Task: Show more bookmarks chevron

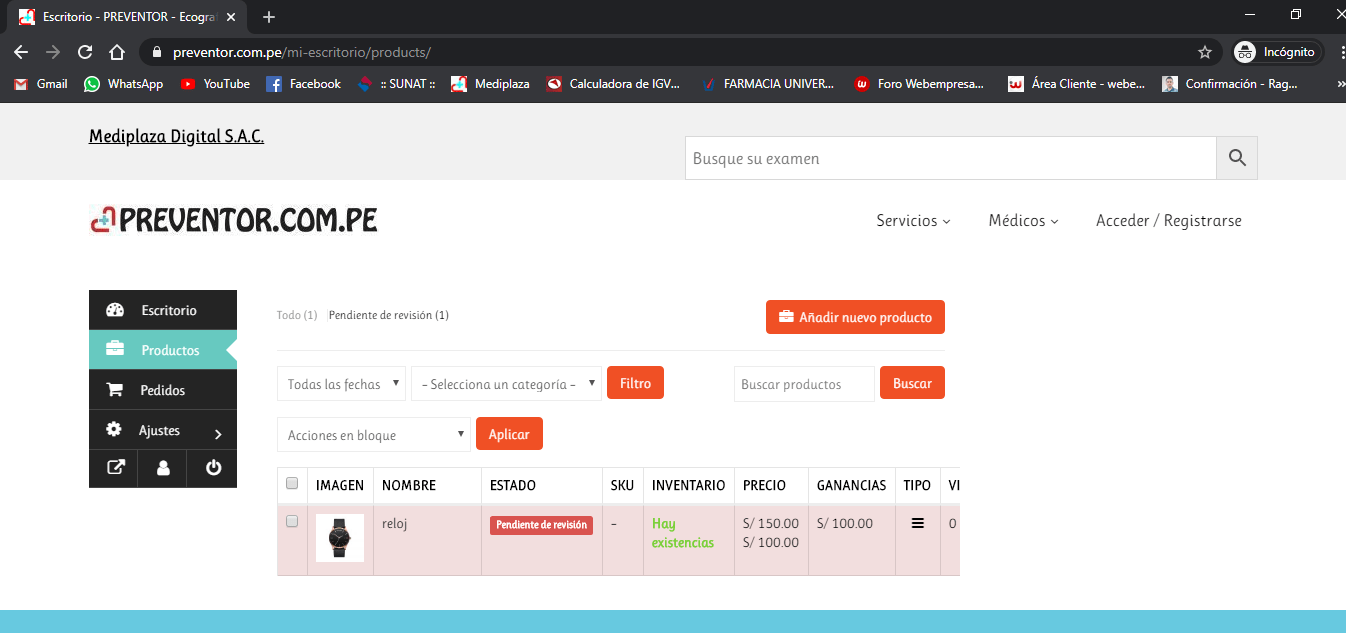Action: point(1340,84)
